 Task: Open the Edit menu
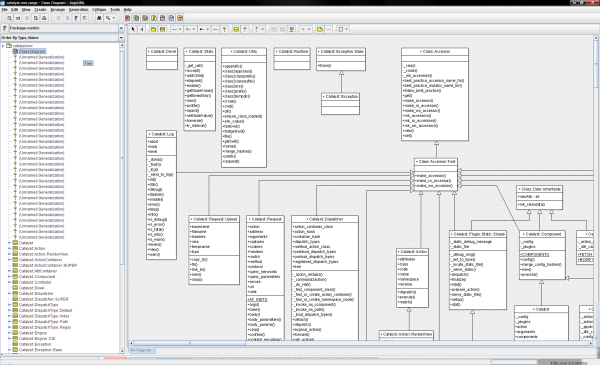pos(14,10)
